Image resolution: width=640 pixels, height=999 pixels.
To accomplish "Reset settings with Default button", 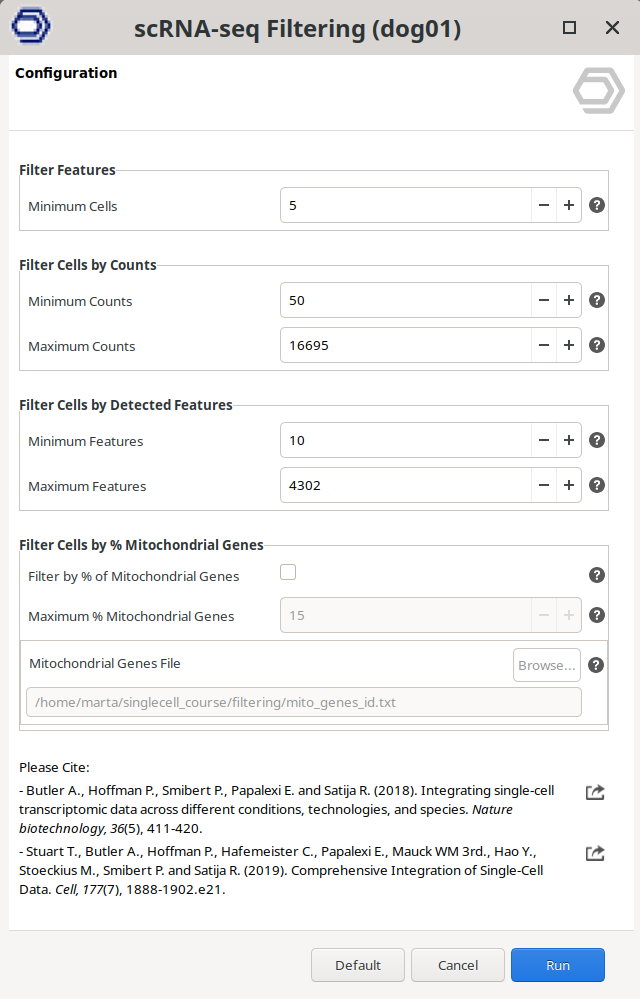I will point(358,965).
